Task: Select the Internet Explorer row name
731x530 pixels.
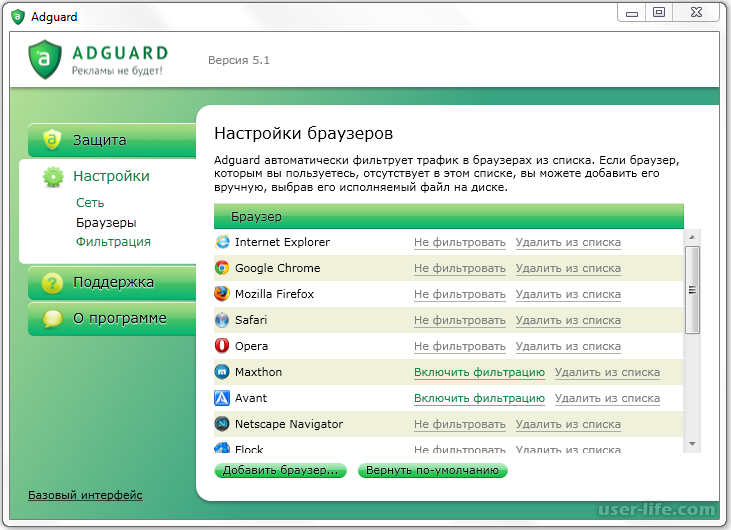Action: [x=283, y=242]
